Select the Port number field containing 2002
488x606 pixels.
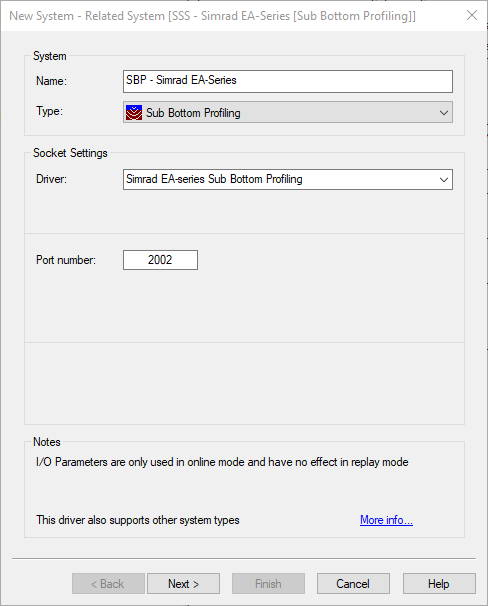pos(160,260)
